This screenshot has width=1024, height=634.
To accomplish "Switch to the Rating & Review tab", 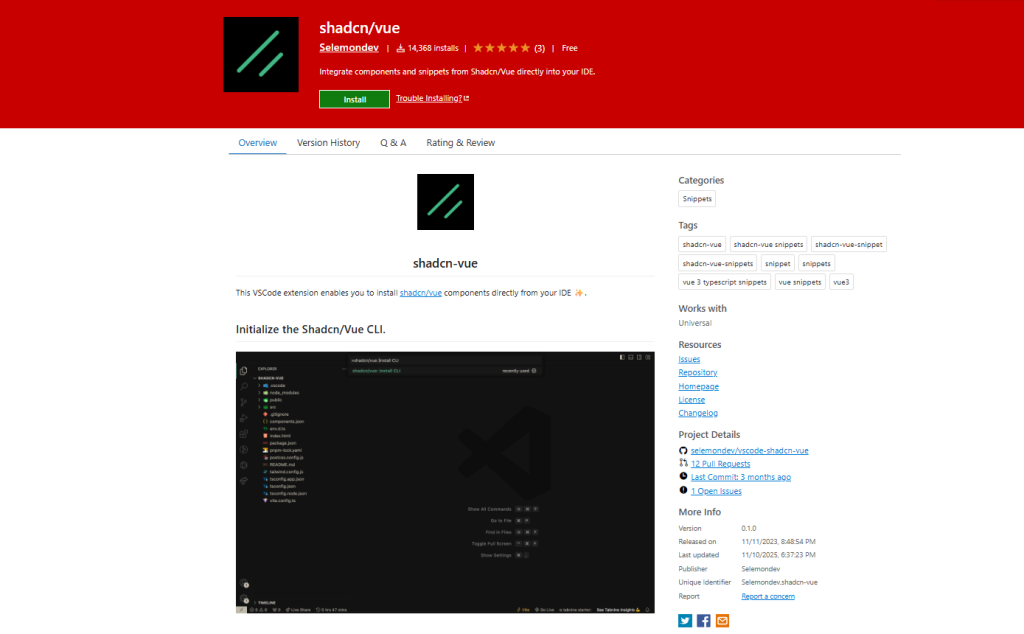I will point(460,142).
